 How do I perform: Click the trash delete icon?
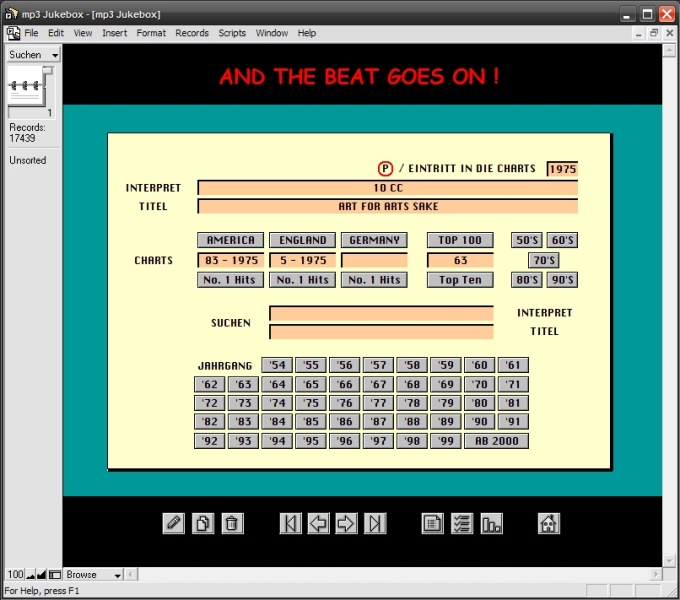click(x=232, y=523)
